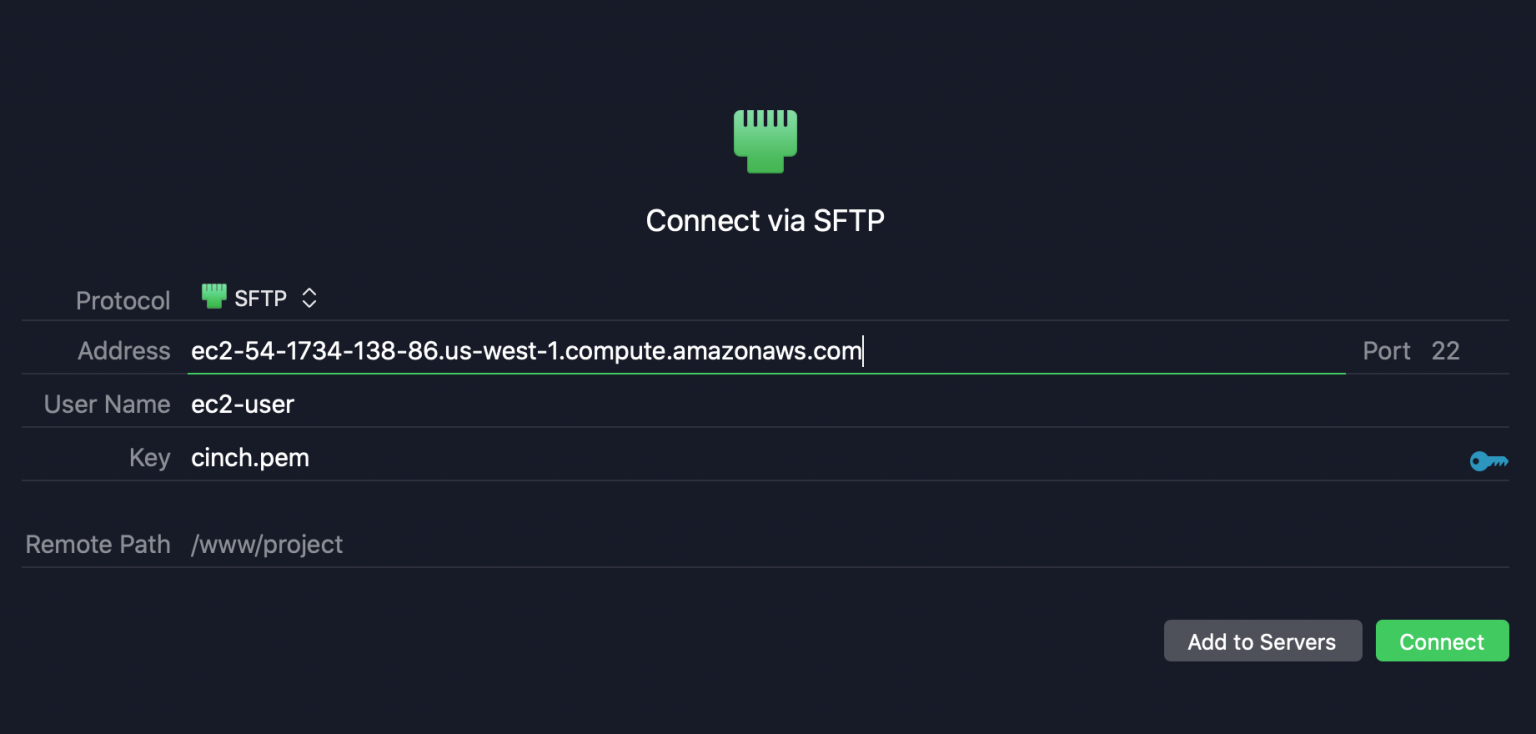Screen dimensions: 1536x734
Task: Click the small SFTP icon beside the Protocol label
Action: 212,296
